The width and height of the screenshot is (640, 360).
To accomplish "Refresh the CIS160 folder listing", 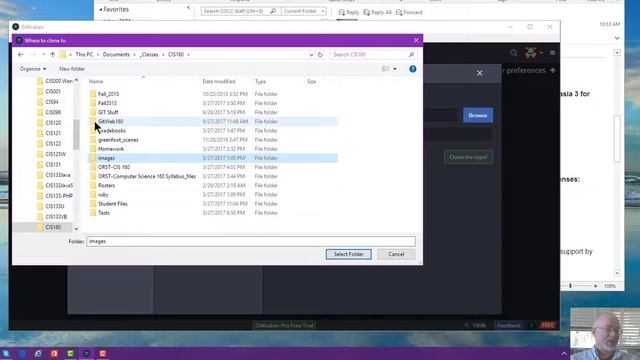I will [320, 54].
